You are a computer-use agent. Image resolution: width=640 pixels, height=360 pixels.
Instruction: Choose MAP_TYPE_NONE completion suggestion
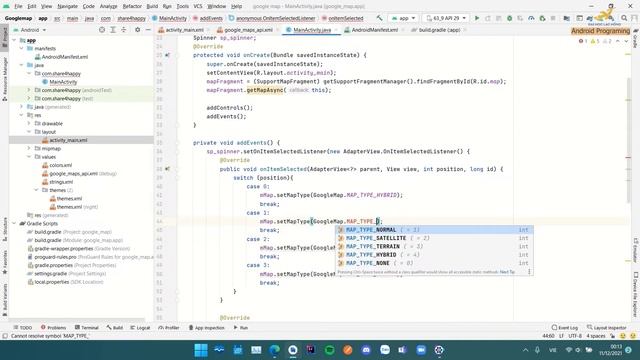point(434,263)
